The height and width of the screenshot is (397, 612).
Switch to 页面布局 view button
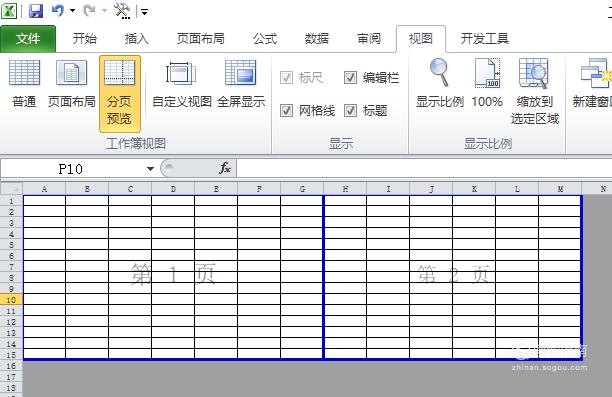(71, 84)
